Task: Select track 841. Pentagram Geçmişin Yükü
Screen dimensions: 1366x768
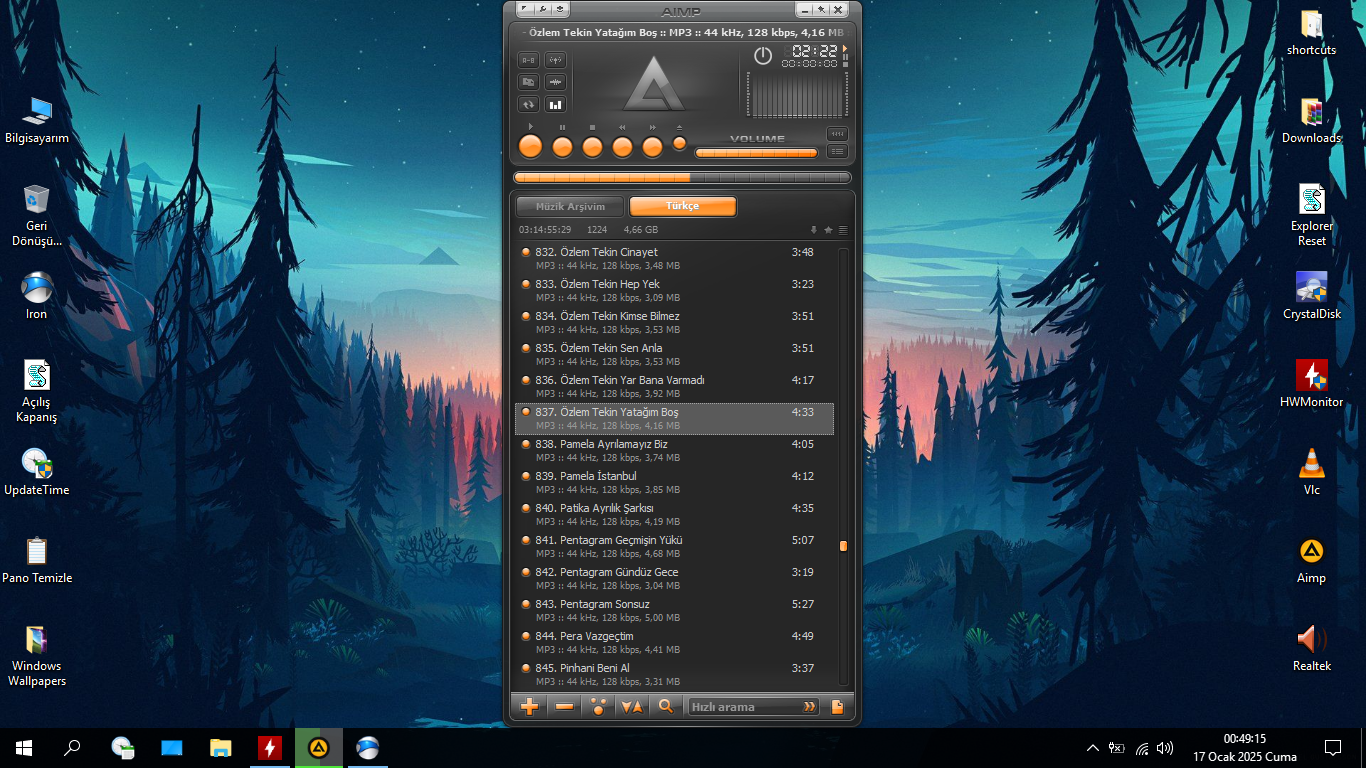Action: (x=674, y=547)
